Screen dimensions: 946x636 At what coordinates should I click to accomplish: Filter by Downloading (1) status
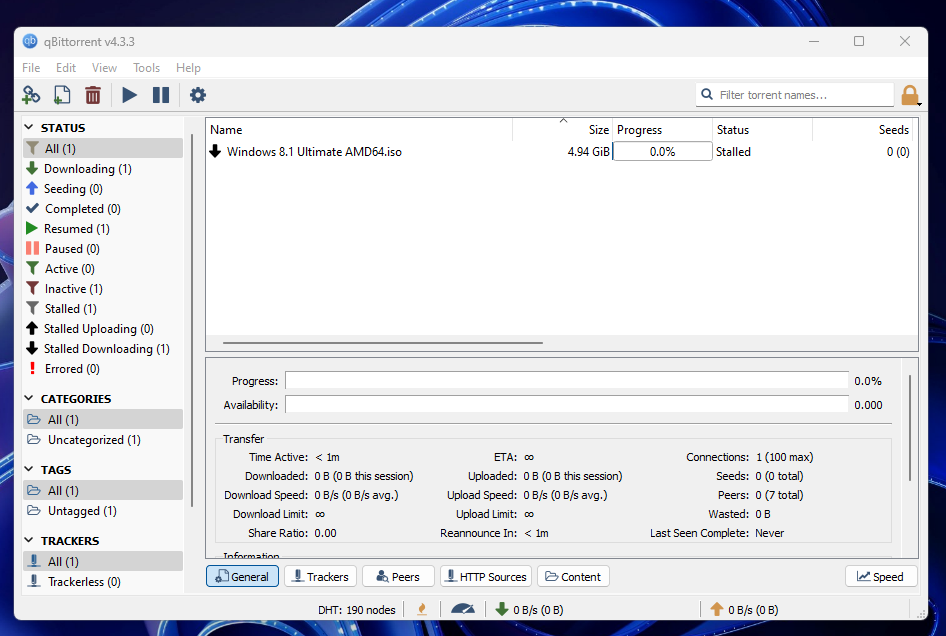pyautogui.click(x=103, y=168)
